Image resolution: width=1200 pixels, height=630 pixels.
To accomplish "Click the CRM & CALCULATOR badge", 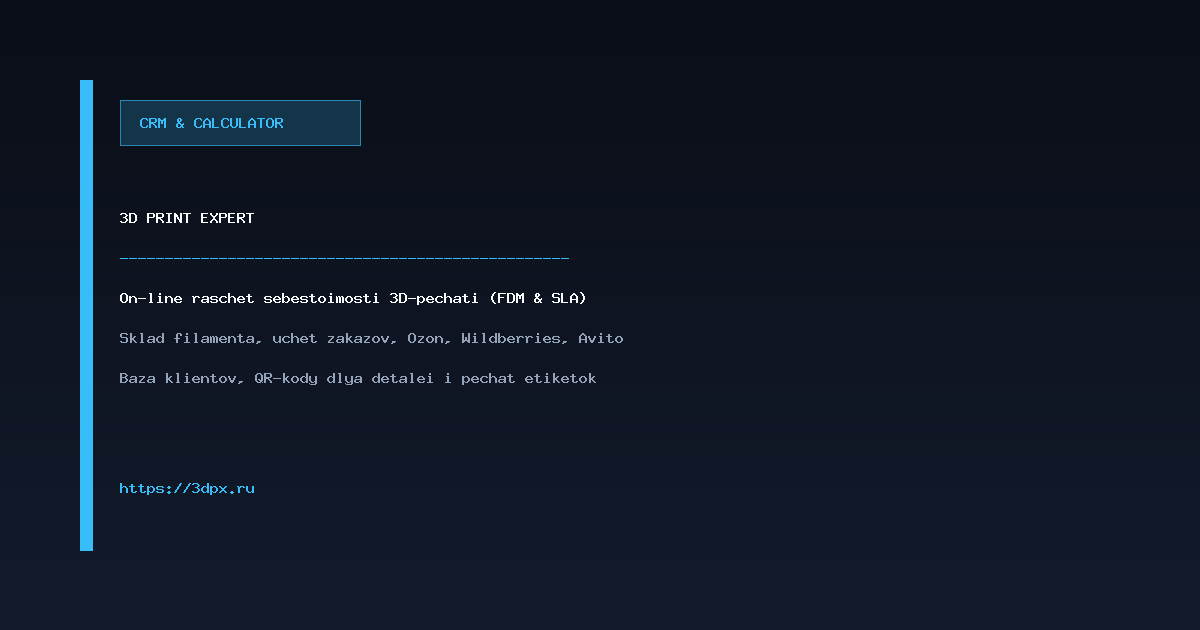I will point(240,123).
